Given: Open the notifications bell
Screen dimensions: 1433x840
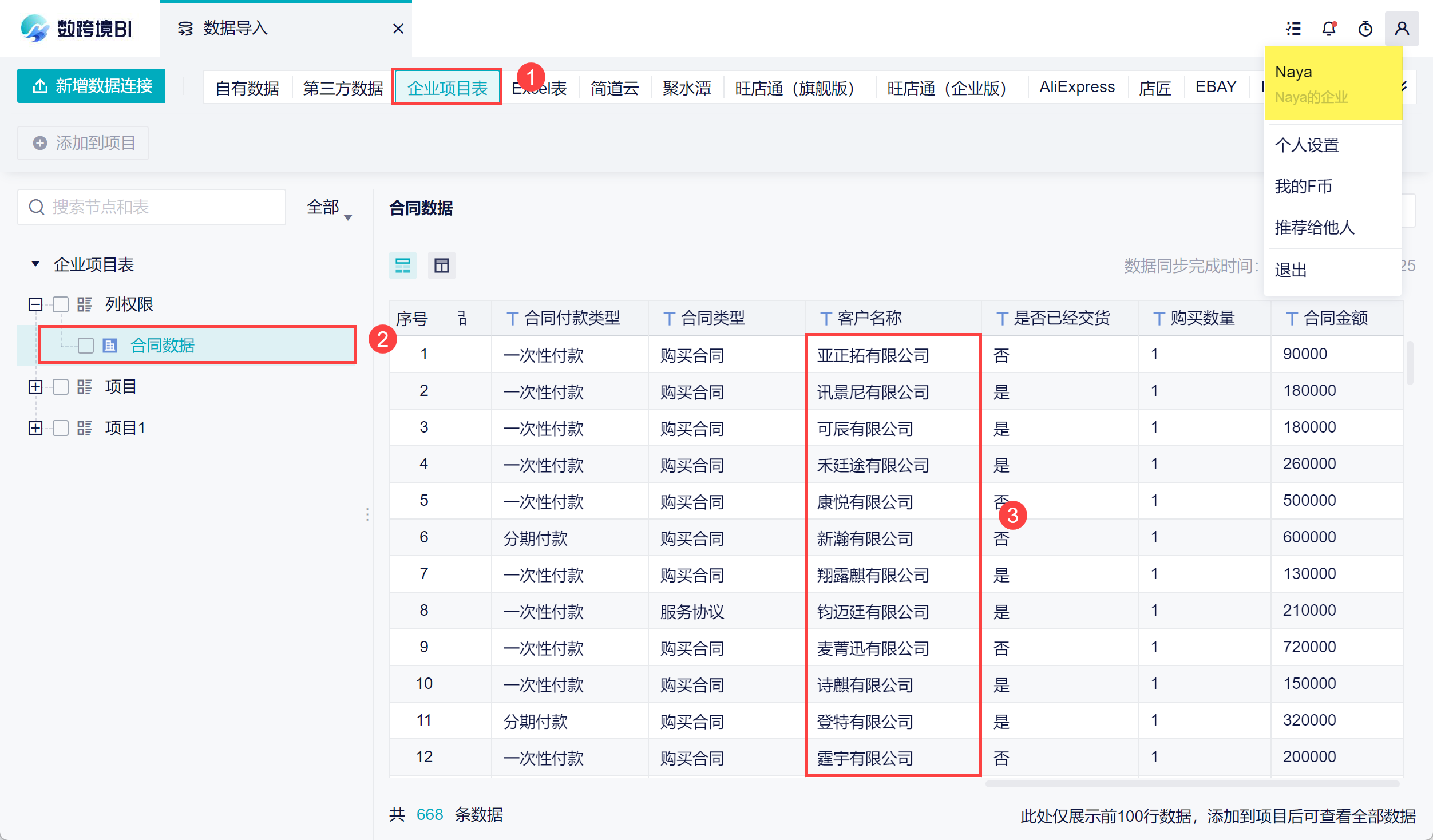Looking at the screenshot, I should point(1329,29).
